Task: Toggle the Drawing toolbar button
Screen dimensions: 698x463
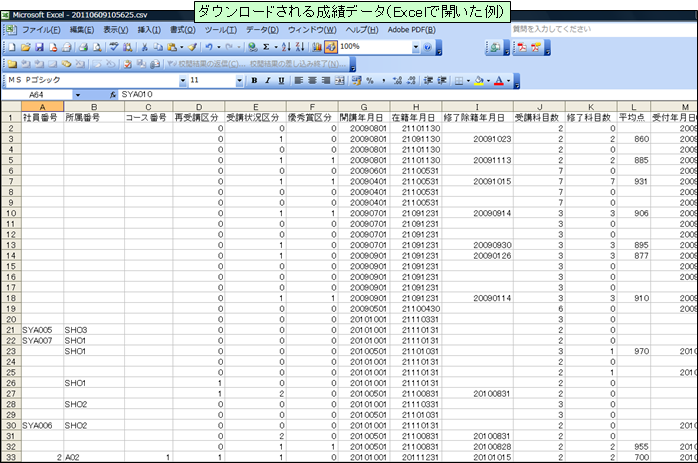Action: (x=331, y=47)
